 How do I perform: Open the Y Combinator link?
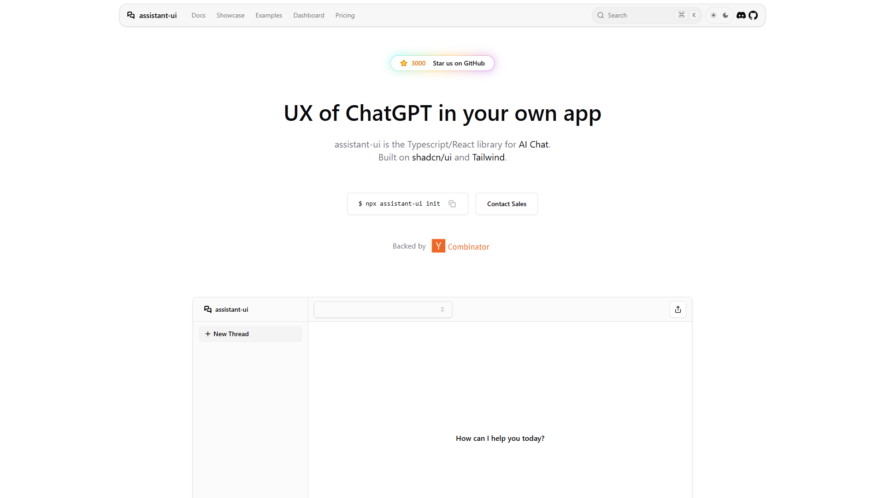click(x=461, y=246)
